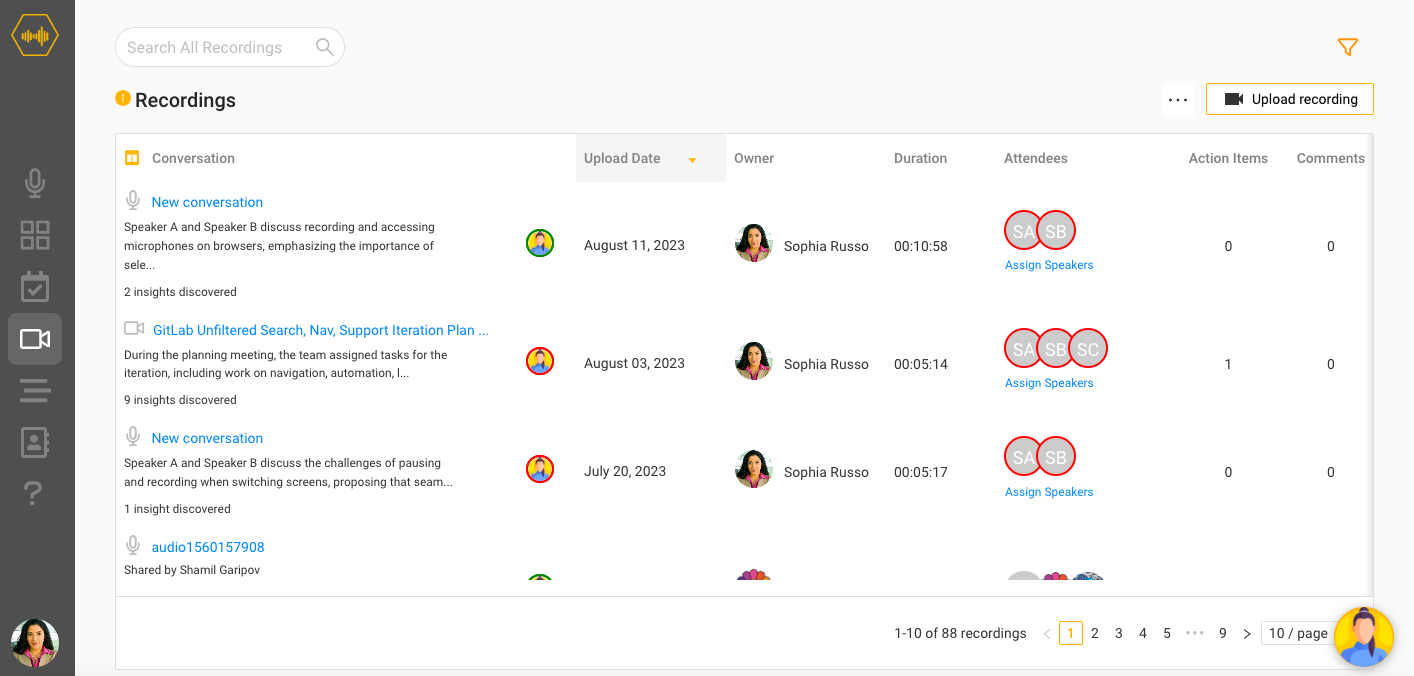1414x676 pixels.
Task: Toggle the Upload Date sort arrow
Action: (692, 160)
